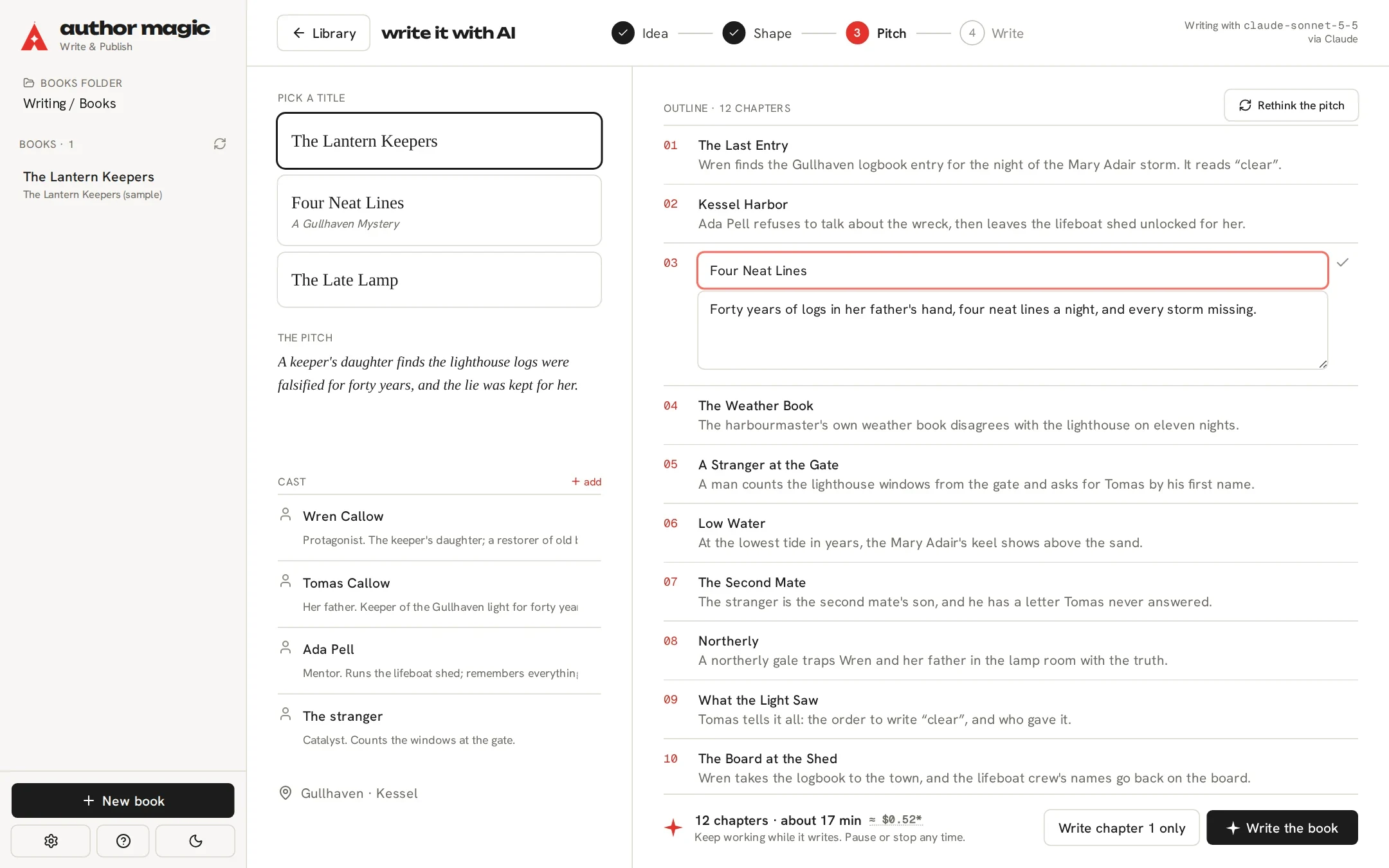This screenshot has width=1389, height=868.
Task: Edit chapter 03 description text area
Action: coord(1013,330)
